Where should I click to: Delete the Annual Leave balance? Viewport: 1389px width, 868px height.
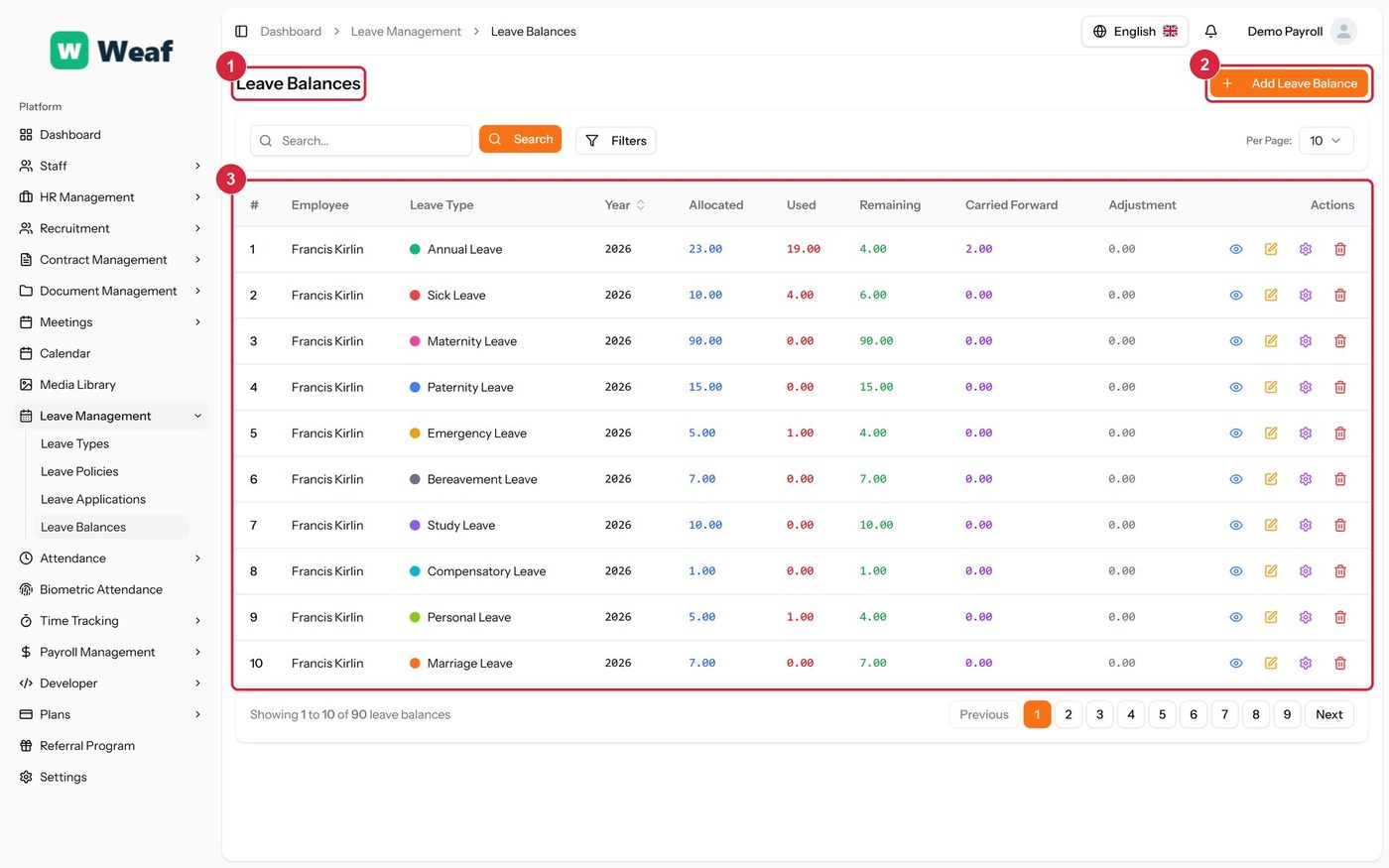[1340, 249]
